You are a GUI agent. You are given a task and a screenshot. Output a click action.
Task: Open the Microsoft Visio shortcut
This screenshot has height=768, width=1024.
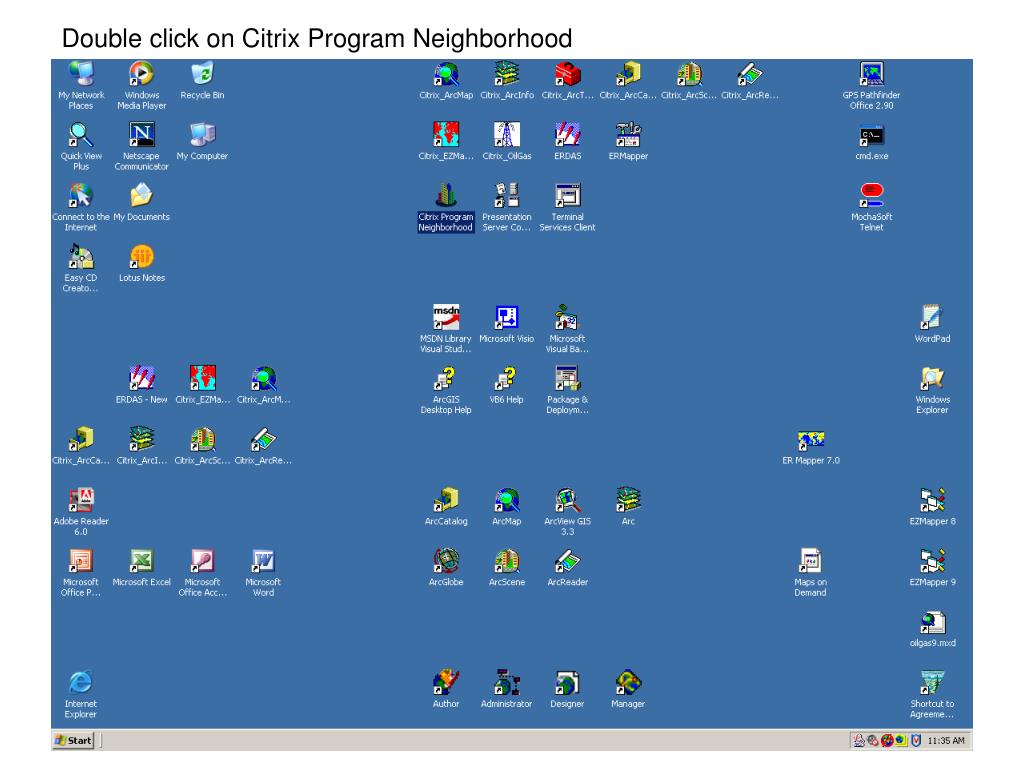click(507, 317)
